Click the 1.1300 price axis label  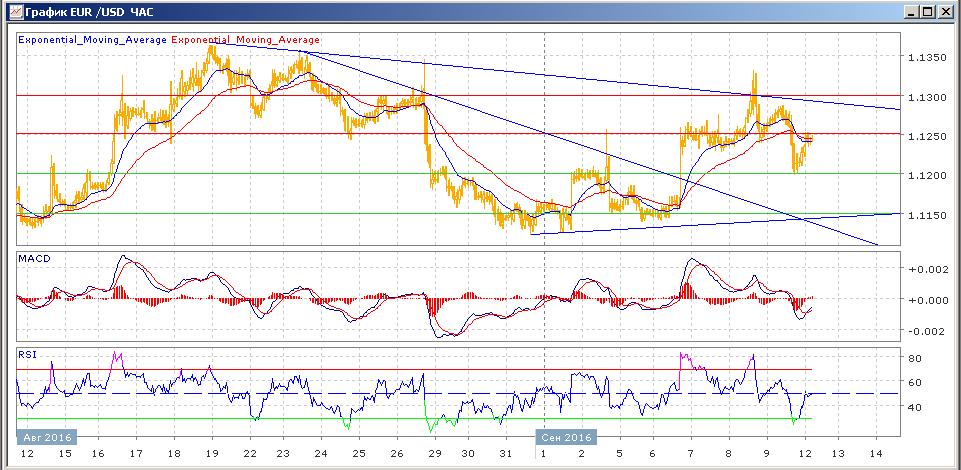[x=926, y=97]
